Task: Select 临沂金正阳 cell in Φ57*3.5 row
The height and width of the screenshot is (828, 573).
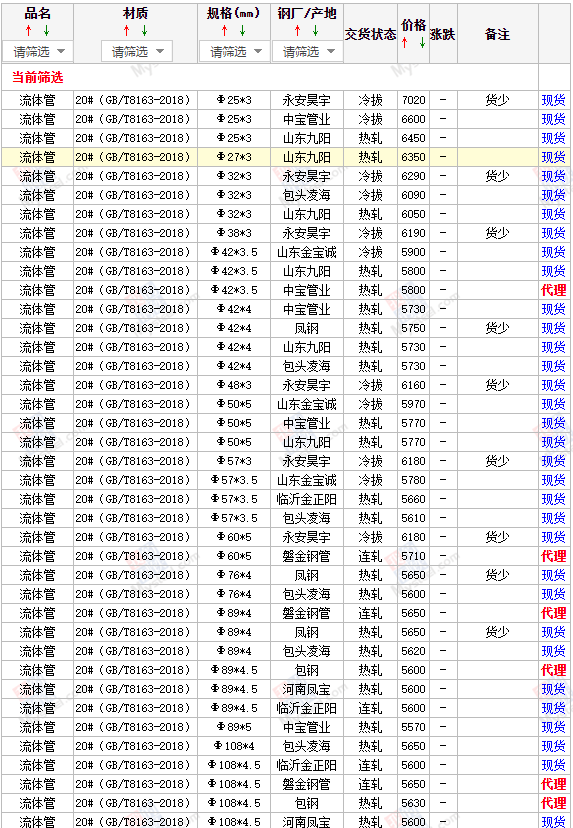Action: coord(307,500)
